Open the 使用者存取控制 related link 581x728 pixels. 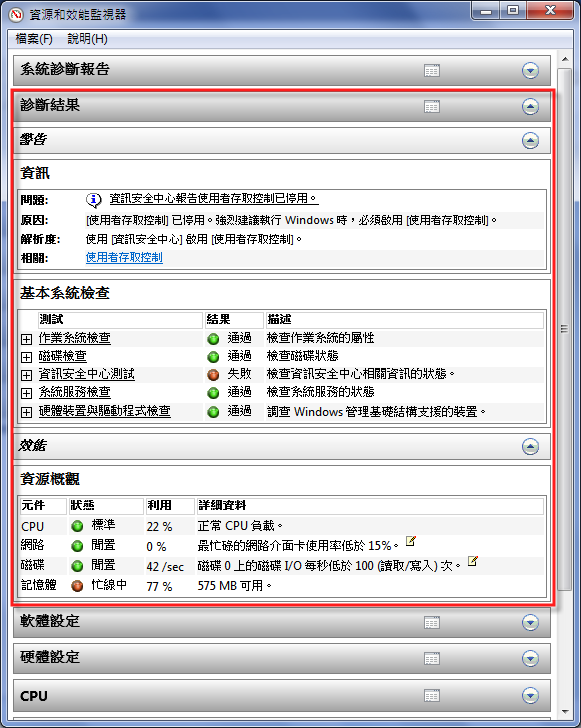coord(124,258)
